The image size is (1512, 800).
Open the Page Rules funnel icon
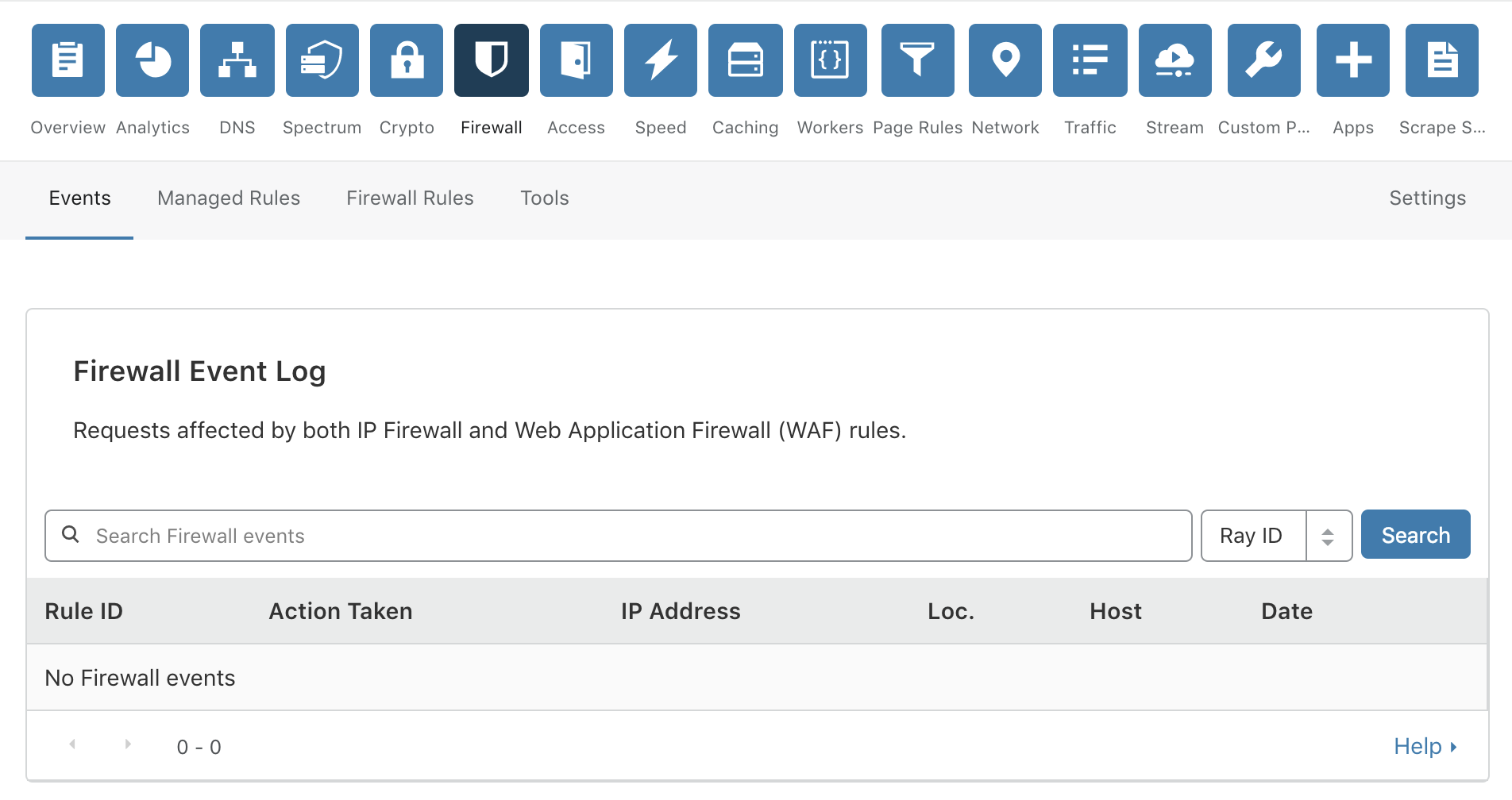918,60
